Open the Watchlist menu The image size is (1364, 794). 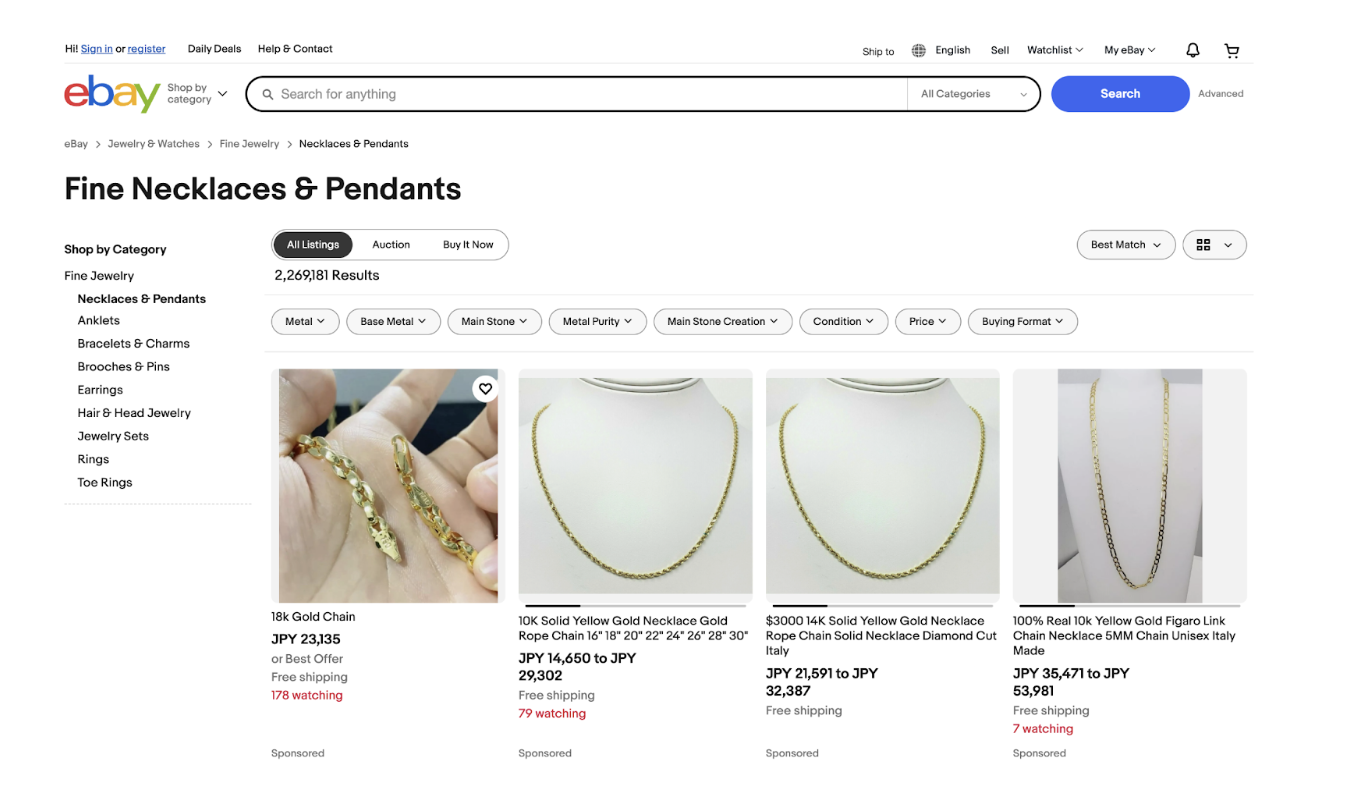1055,50
